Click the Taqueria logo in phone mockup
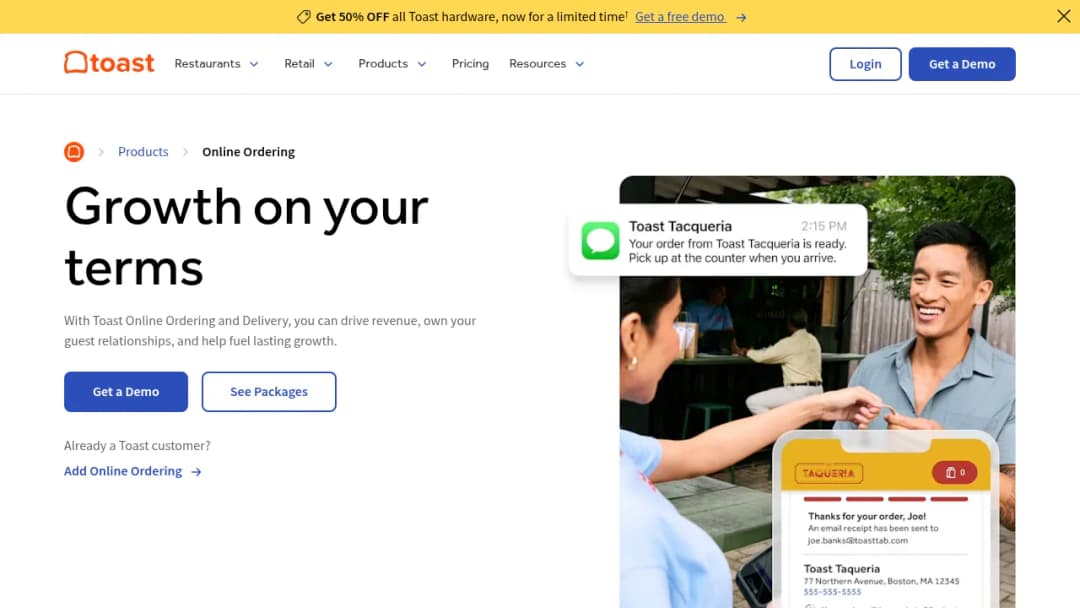This screenshot has height=608, width=1080. click(x=829, y=473)
